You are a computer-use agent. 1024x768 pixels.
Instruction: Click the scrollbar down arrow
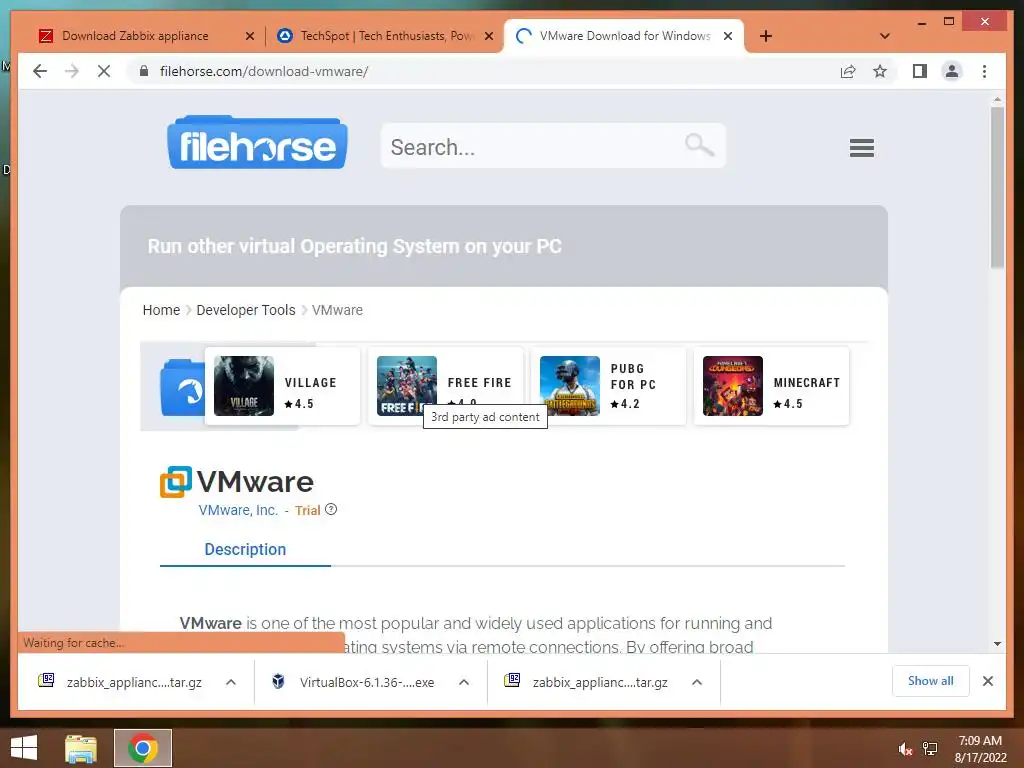click(x=997, y=644)
